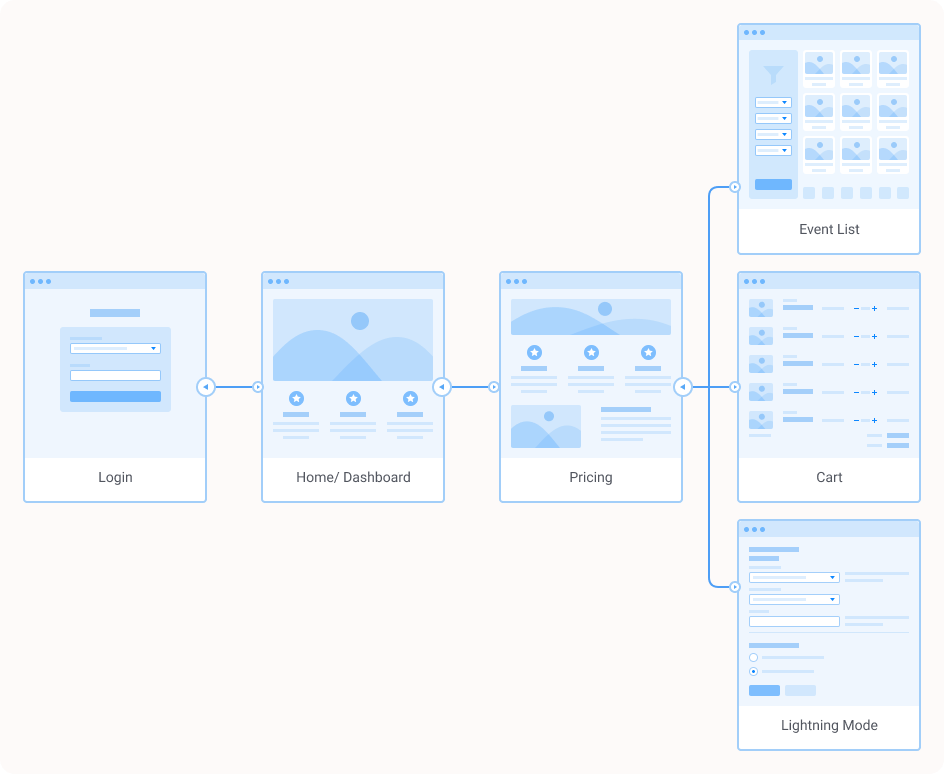Click the submit button on the Login form
This screenshot has width=944, height=774.
coord(114,396)
